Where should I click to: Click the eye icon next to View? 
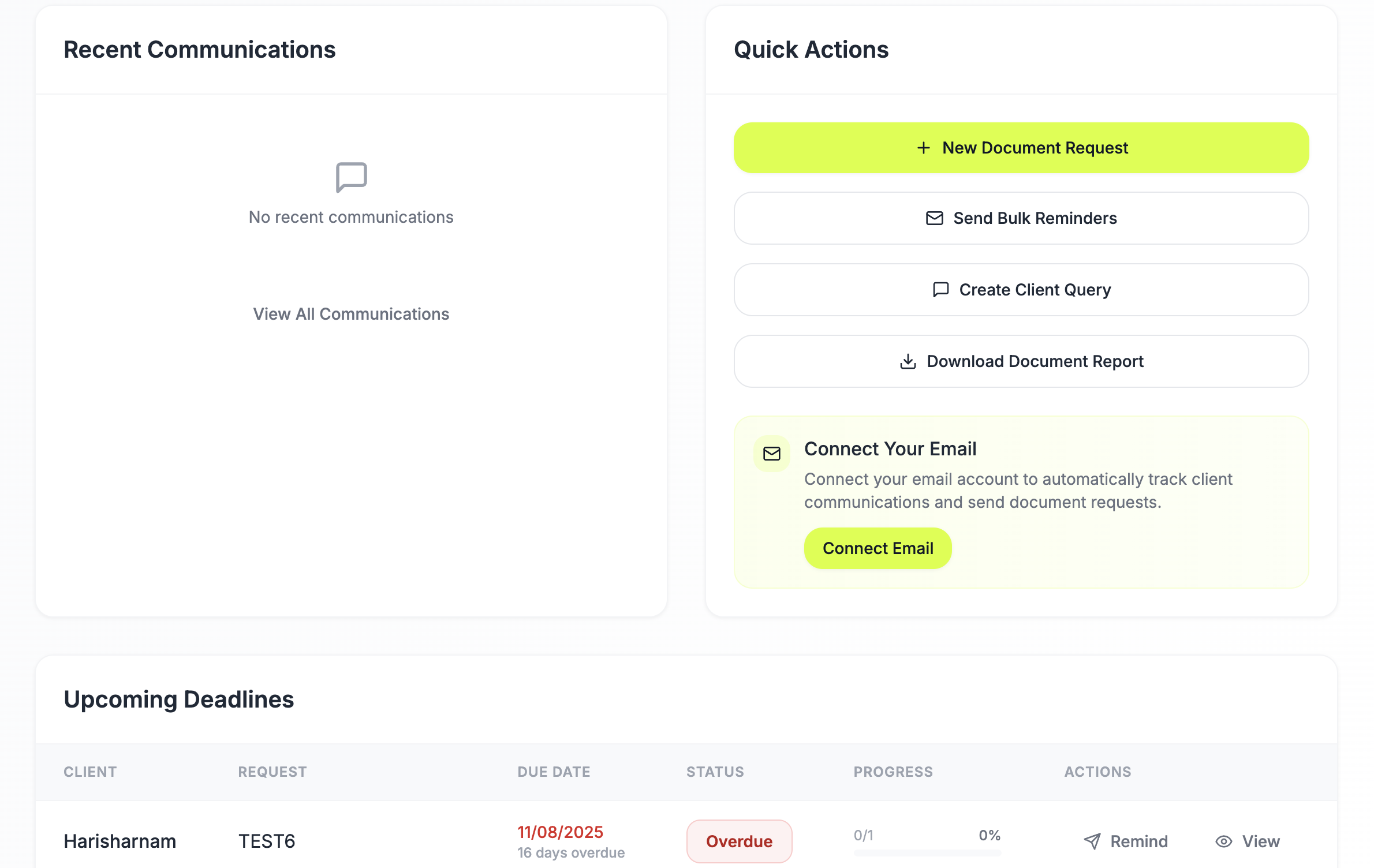coord(1223,841)
